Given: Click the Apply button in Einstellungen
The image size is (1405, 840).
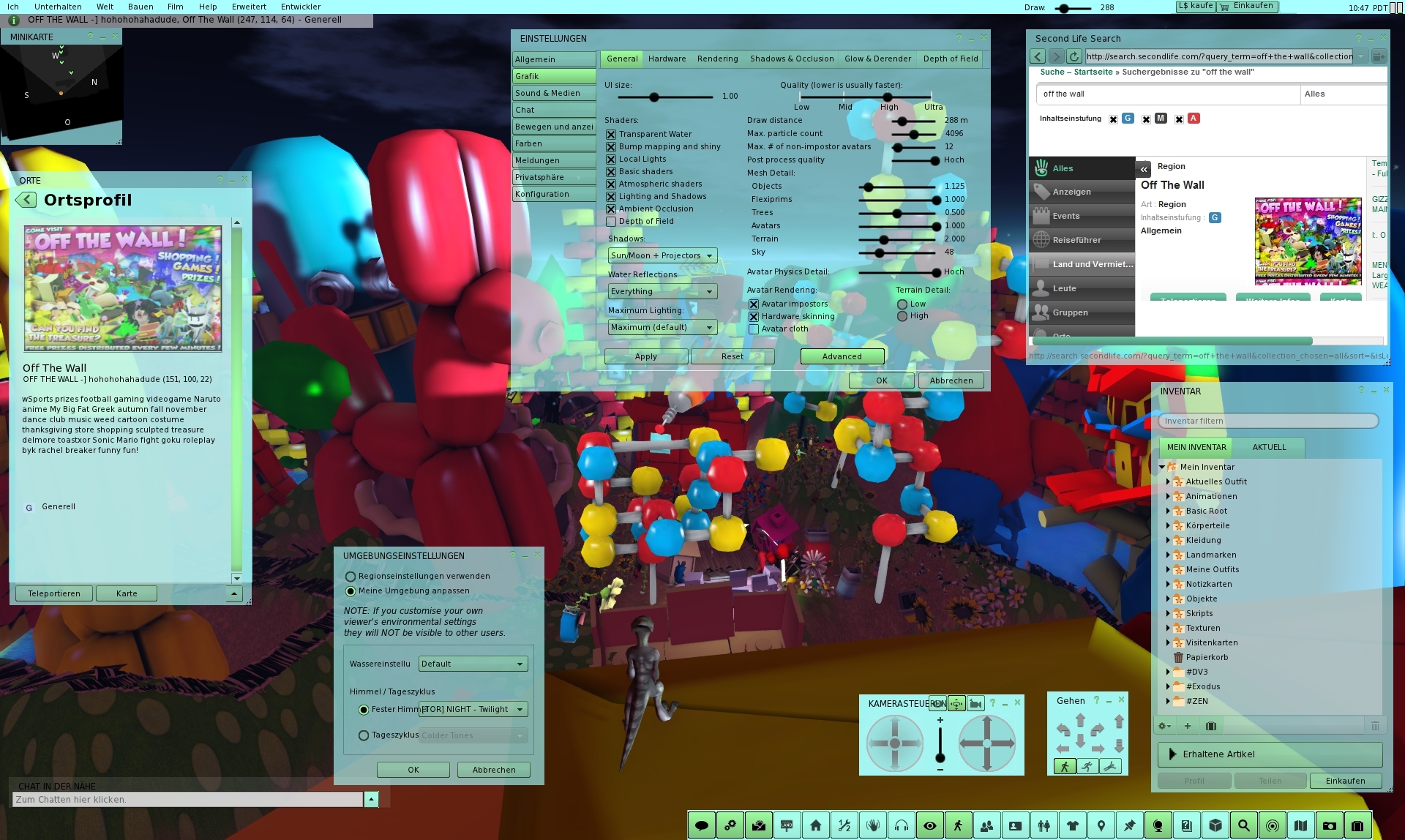Looking at the screenshot, I should tap(646, 356).
